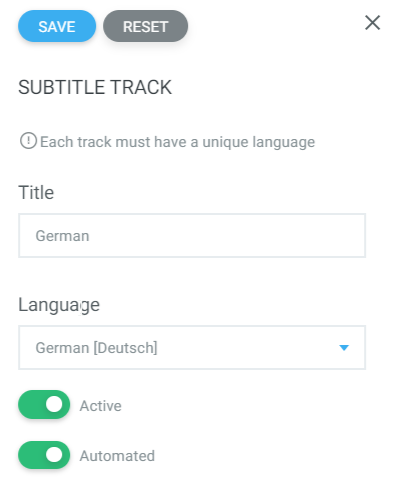393x488 pixels.
Task: Click the German text inside Title field
Action: pyautogui.click(x=62, y=236)
